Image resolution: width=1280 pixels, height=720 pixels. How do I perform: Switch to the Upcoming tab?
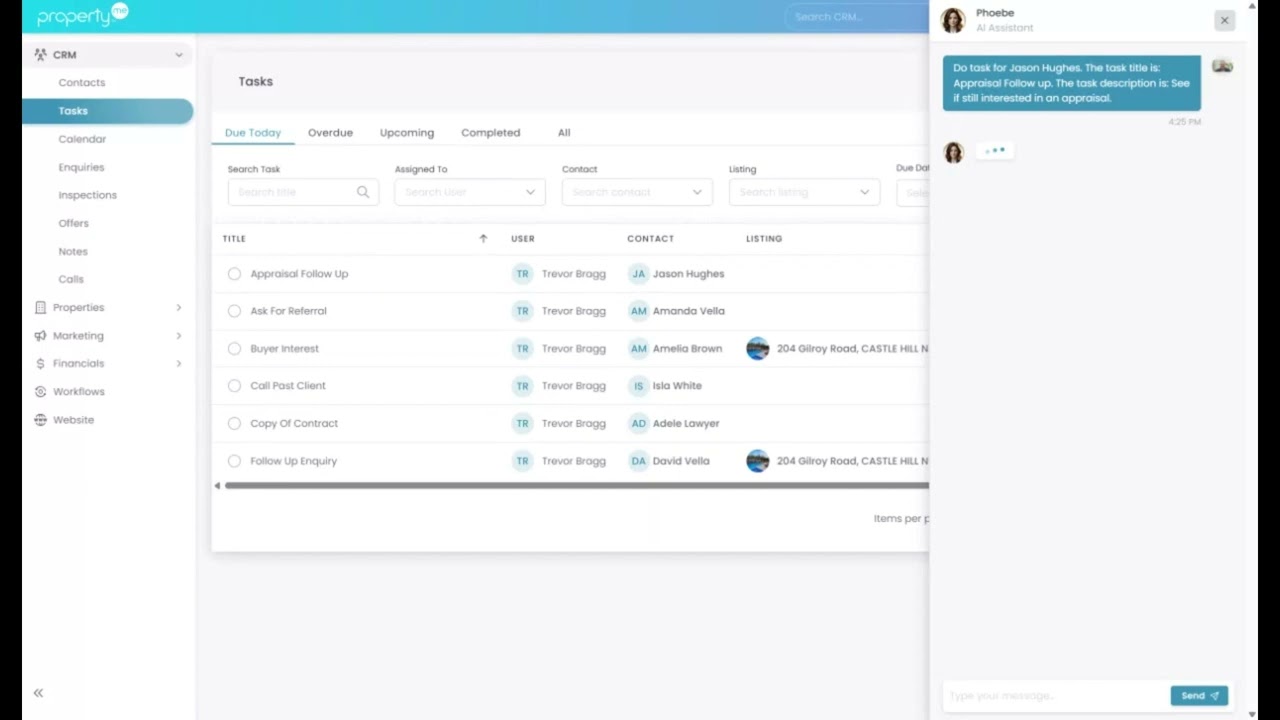407,133
